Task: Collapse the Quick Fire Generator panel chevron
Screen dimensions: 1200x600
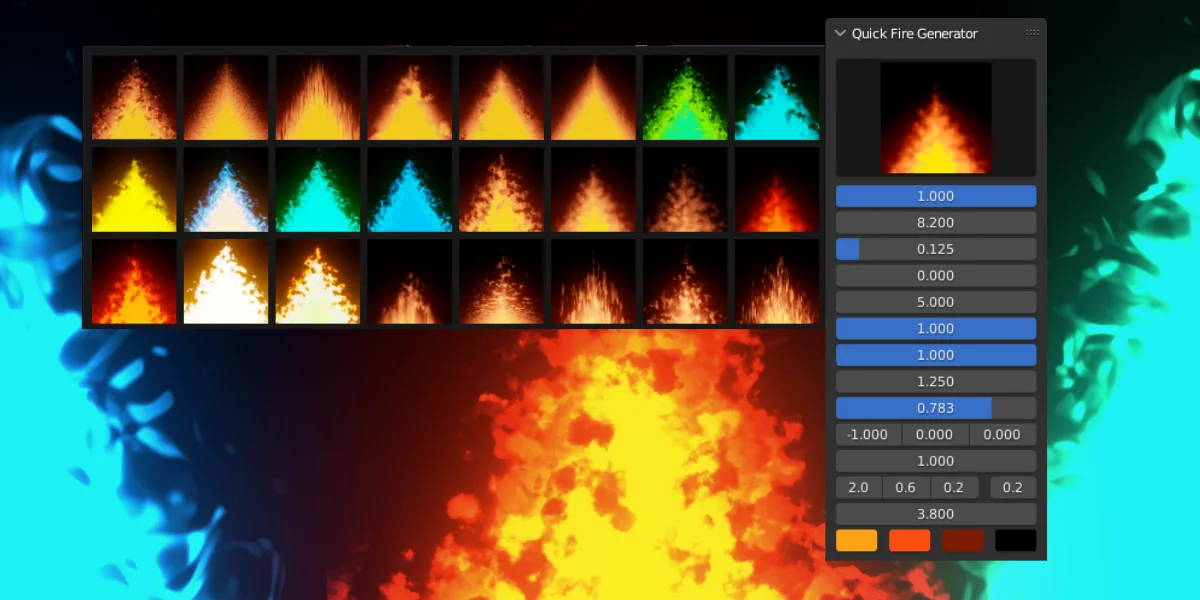Action: coord(840,33)
